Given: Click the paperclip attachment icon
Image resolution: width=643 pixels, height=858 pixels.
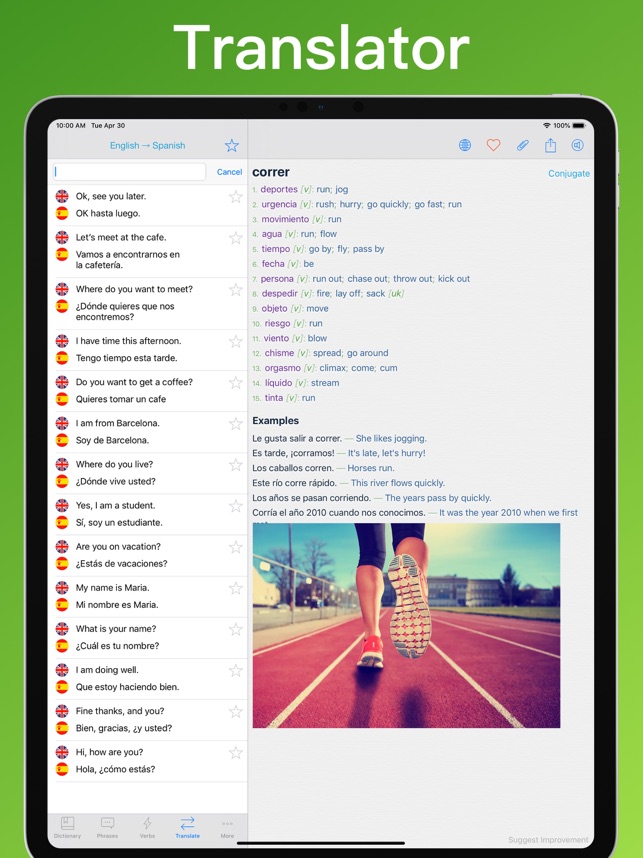Looking at the screenshot, I should tap(522, 145).
